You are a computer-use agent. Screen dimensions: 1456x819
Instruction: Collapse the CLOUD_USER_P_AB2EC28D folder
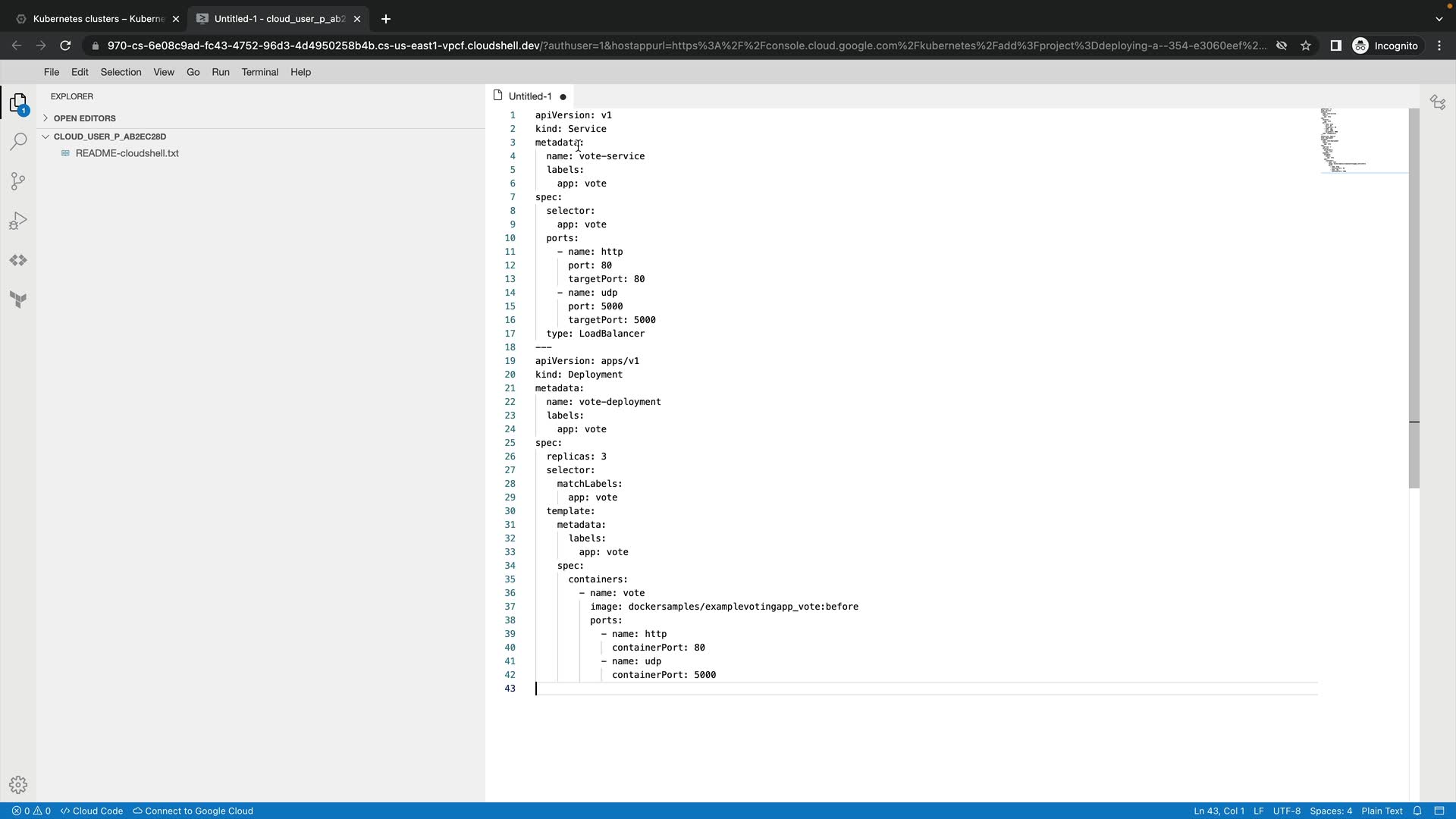click(109, 136)
